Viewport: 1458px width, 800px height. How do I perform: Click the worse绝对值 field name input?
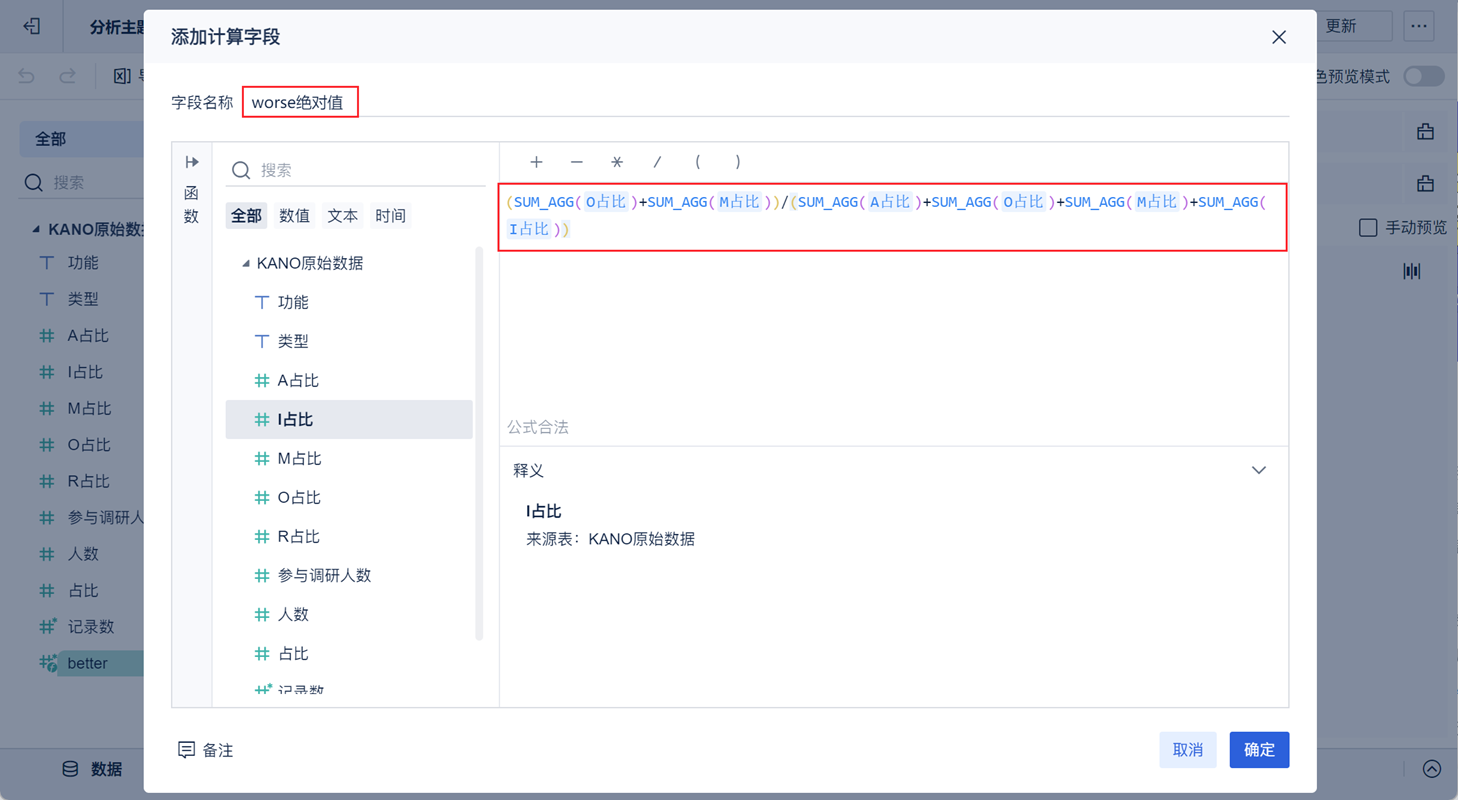300,100
